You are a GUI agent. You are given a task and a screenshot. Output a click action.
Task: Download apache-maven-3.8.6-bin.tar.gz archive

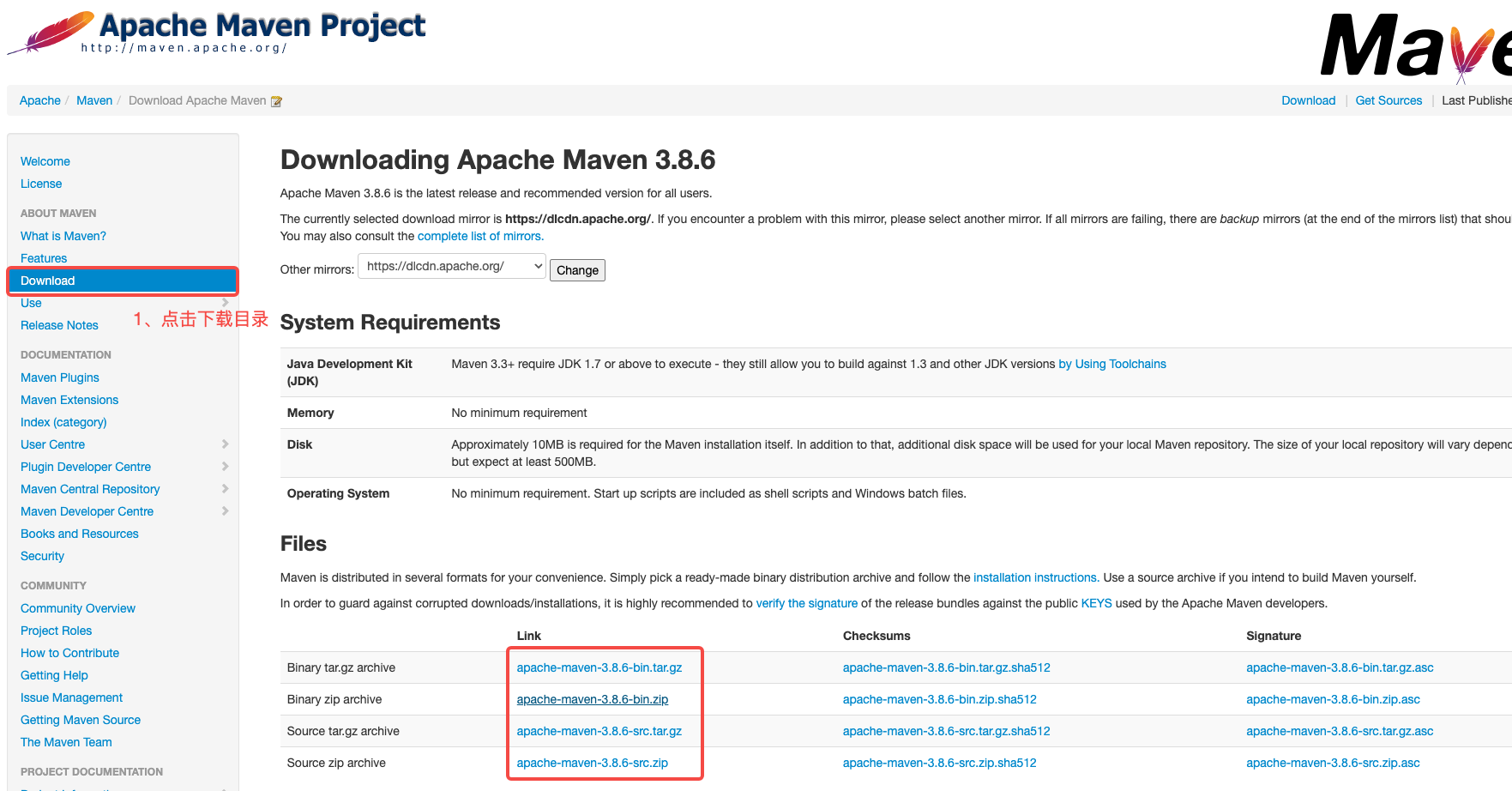[x=598, y=667]
